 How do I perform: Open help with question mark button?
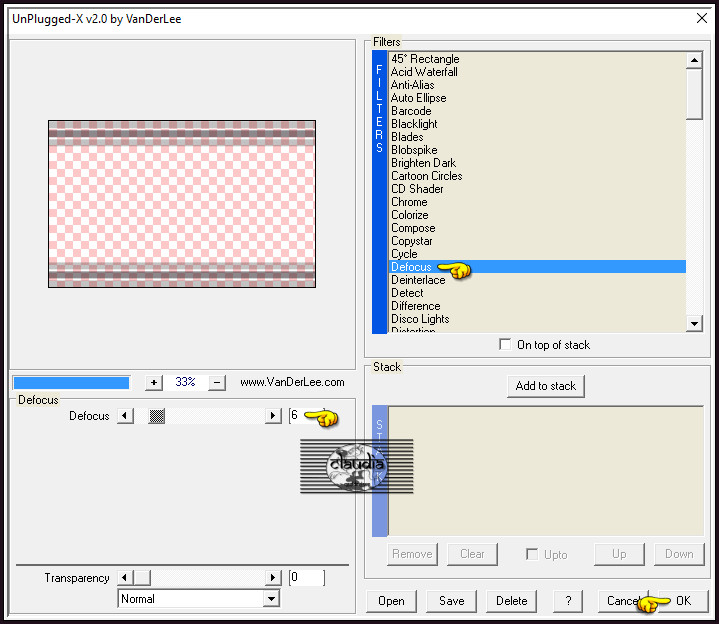point(568,601)
